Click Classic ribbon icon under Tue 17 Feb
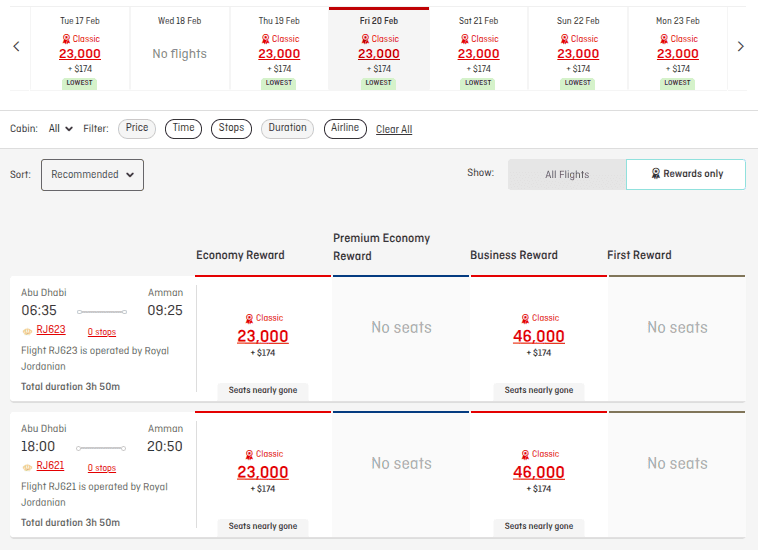Image resolution: width=758 pixels, height=550 pixels. [66, 39]
